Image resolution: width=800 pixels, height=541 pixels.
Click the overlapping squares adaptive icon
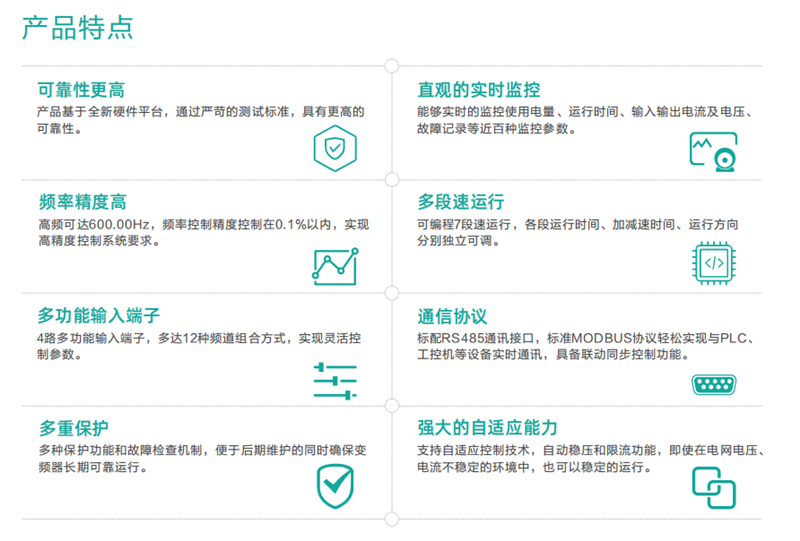pos(713,485)
